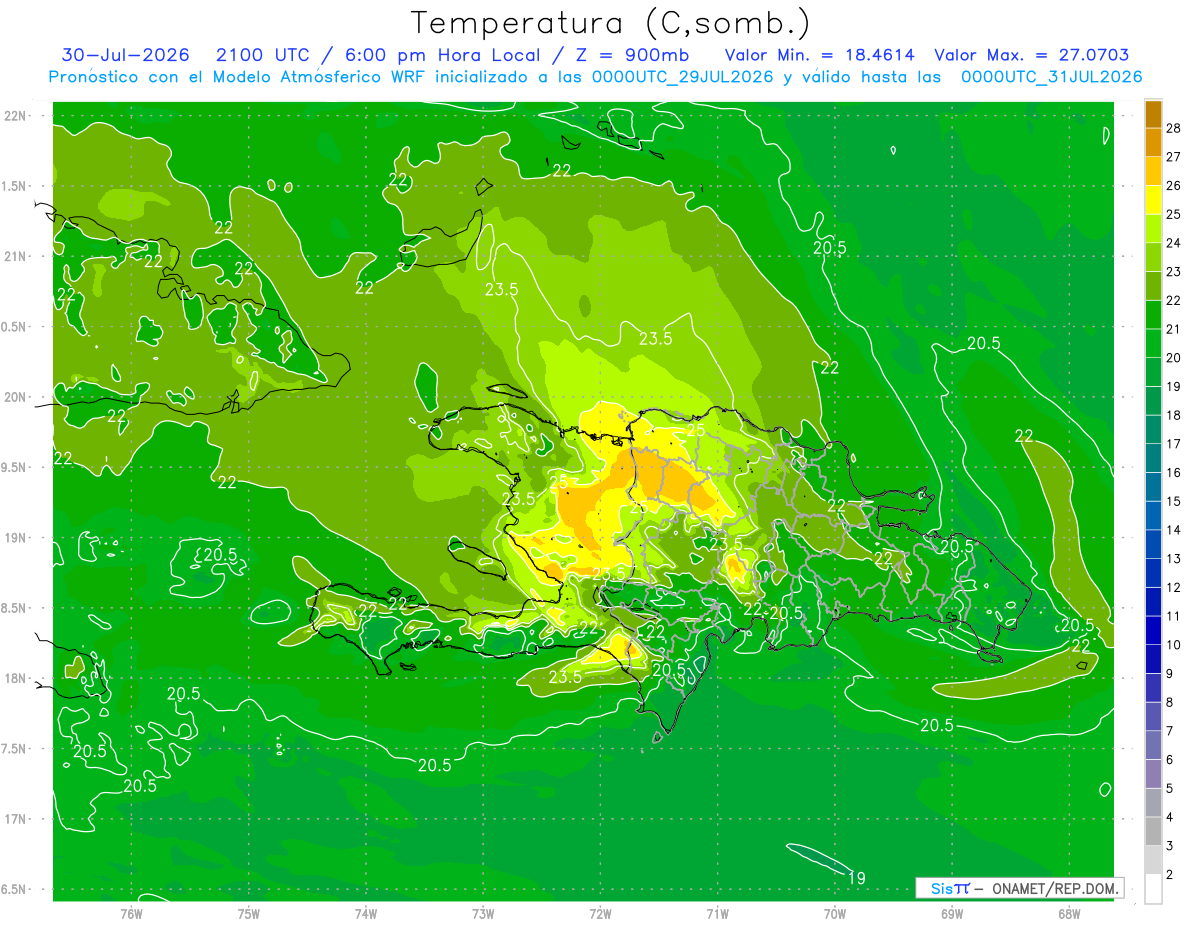The width and height of the screenshot is (1200, 927).
Task: Click the valid-until time "0000UTC_31JUL2026"
Action: 1051,76
